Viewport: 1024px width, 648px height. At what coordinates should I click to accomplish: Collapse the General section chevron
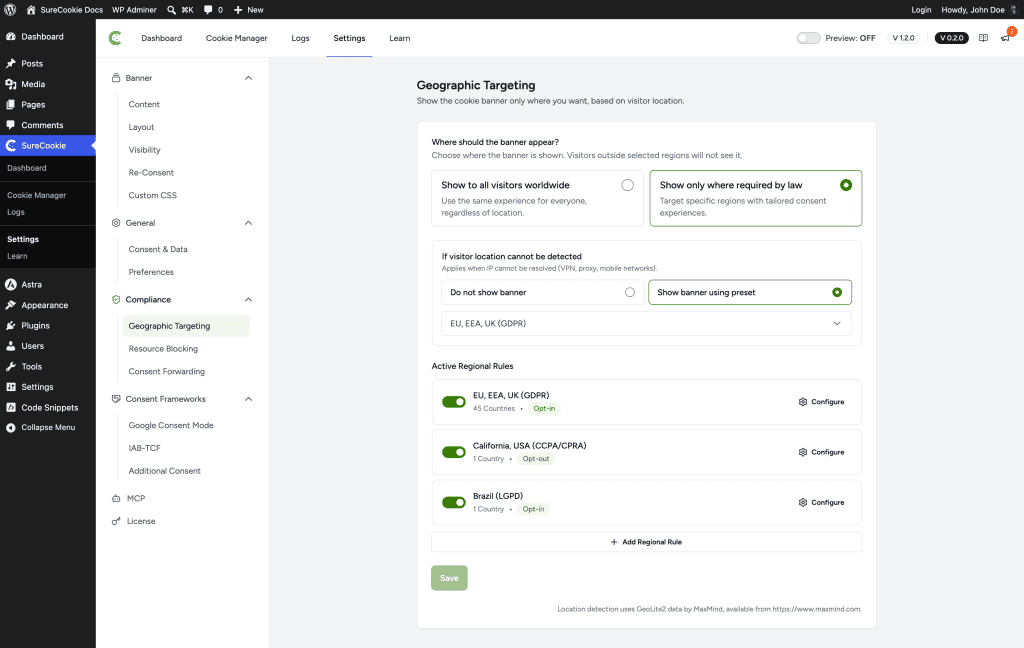coord(248,223)
